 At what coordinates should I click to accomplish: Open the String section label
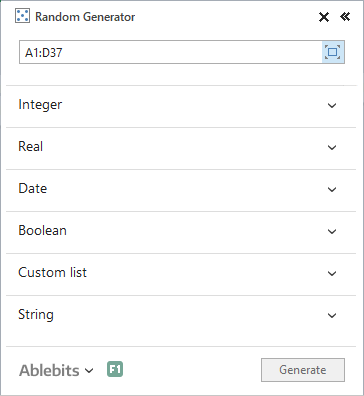pyautogui.click(x=36, y=315)
